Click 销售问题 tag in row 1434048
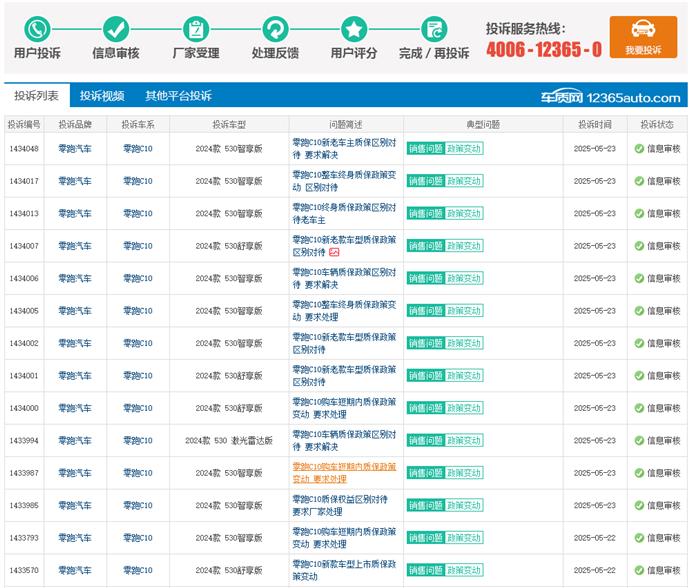 425,149
